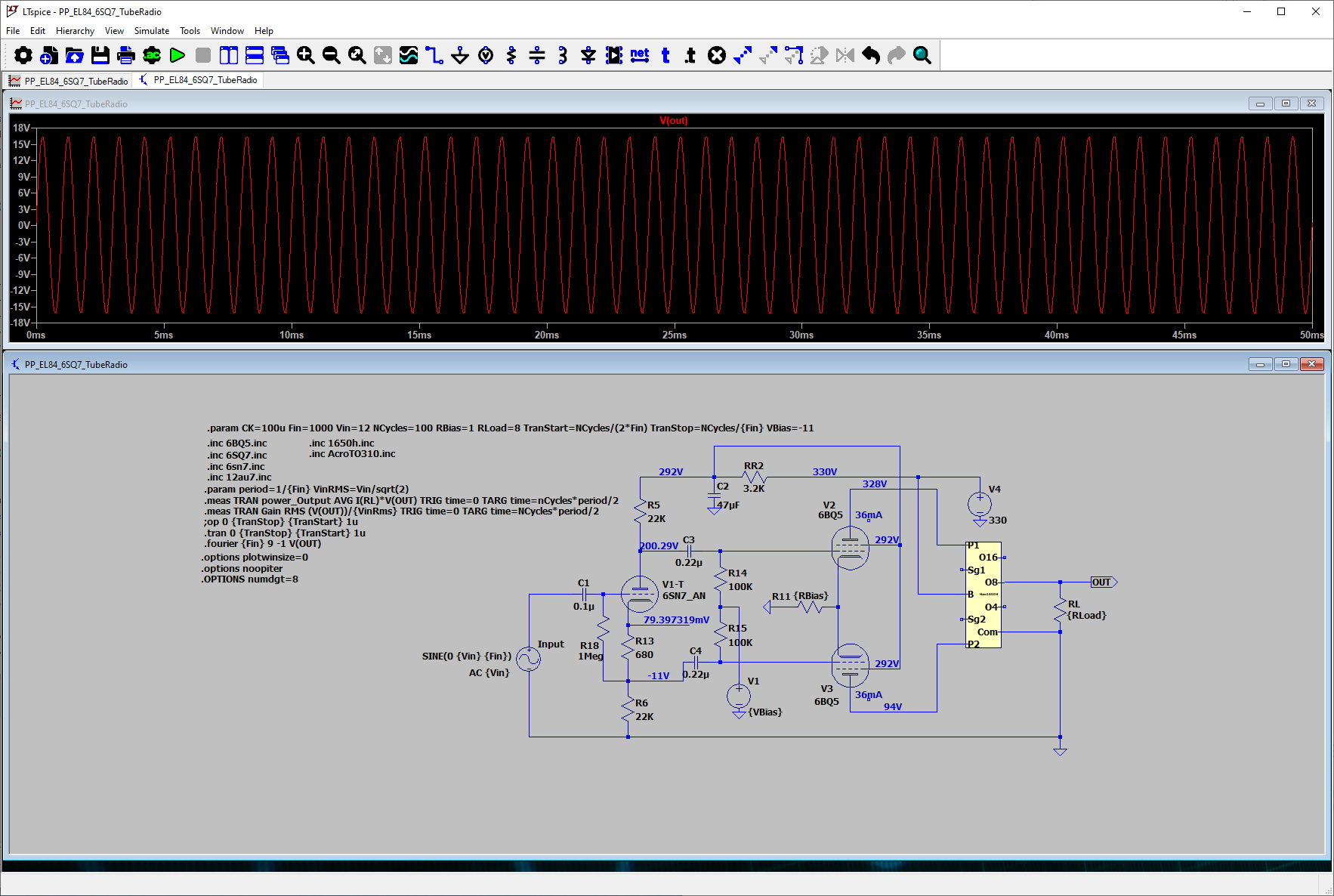Close the schematic sub-window with red X

click(x=1312, y=364)
